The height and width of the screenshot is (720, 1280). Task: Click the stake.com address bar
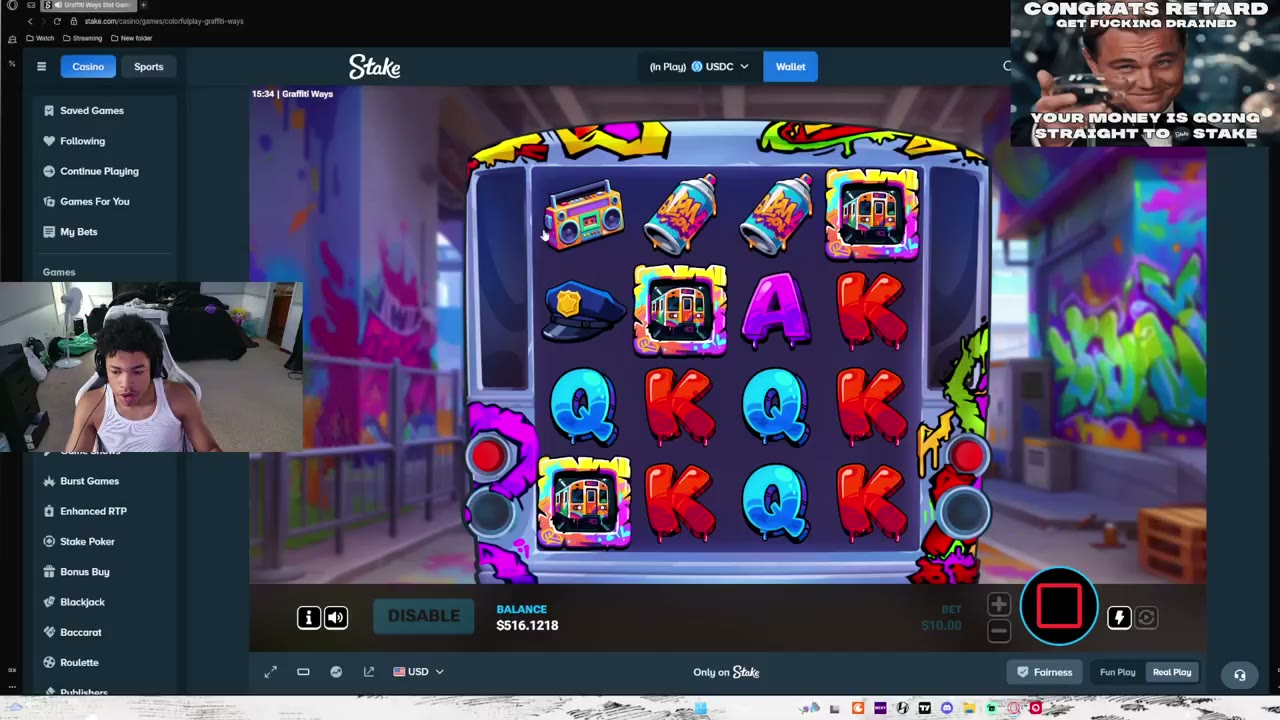click(x=164, y=21)
